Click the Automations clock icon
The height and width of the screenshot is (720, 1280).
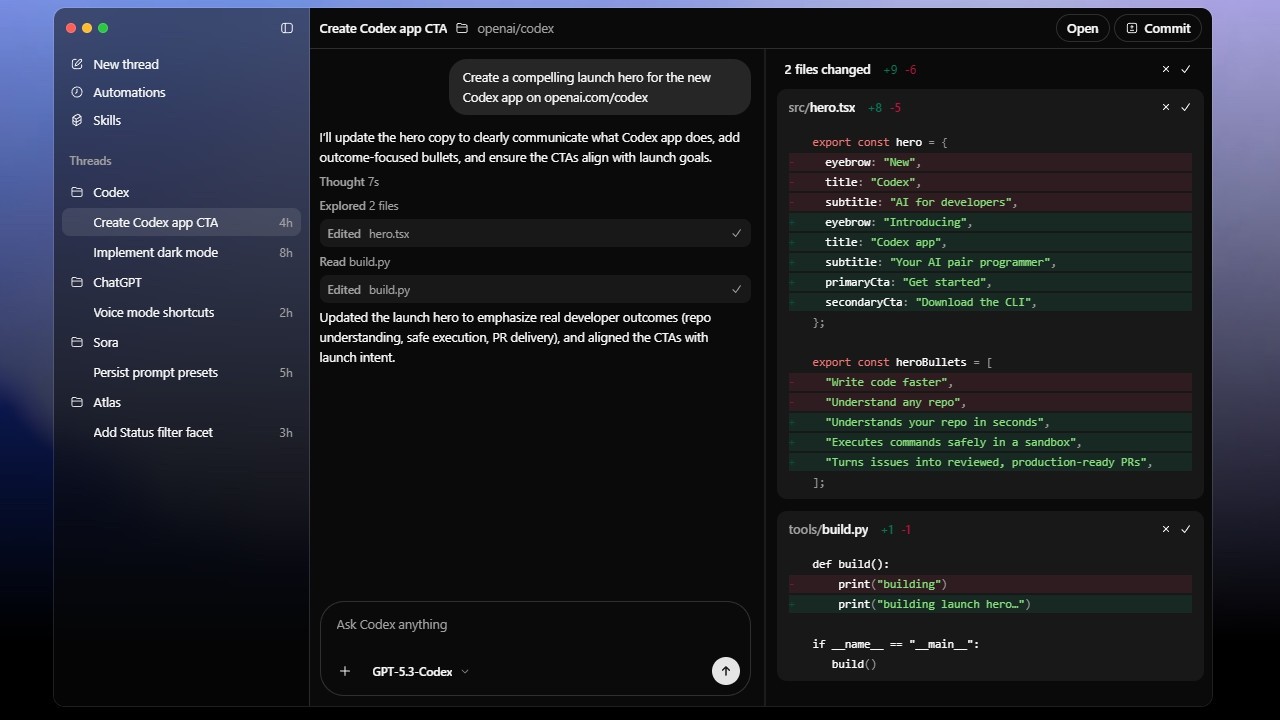tap(77, 92)
